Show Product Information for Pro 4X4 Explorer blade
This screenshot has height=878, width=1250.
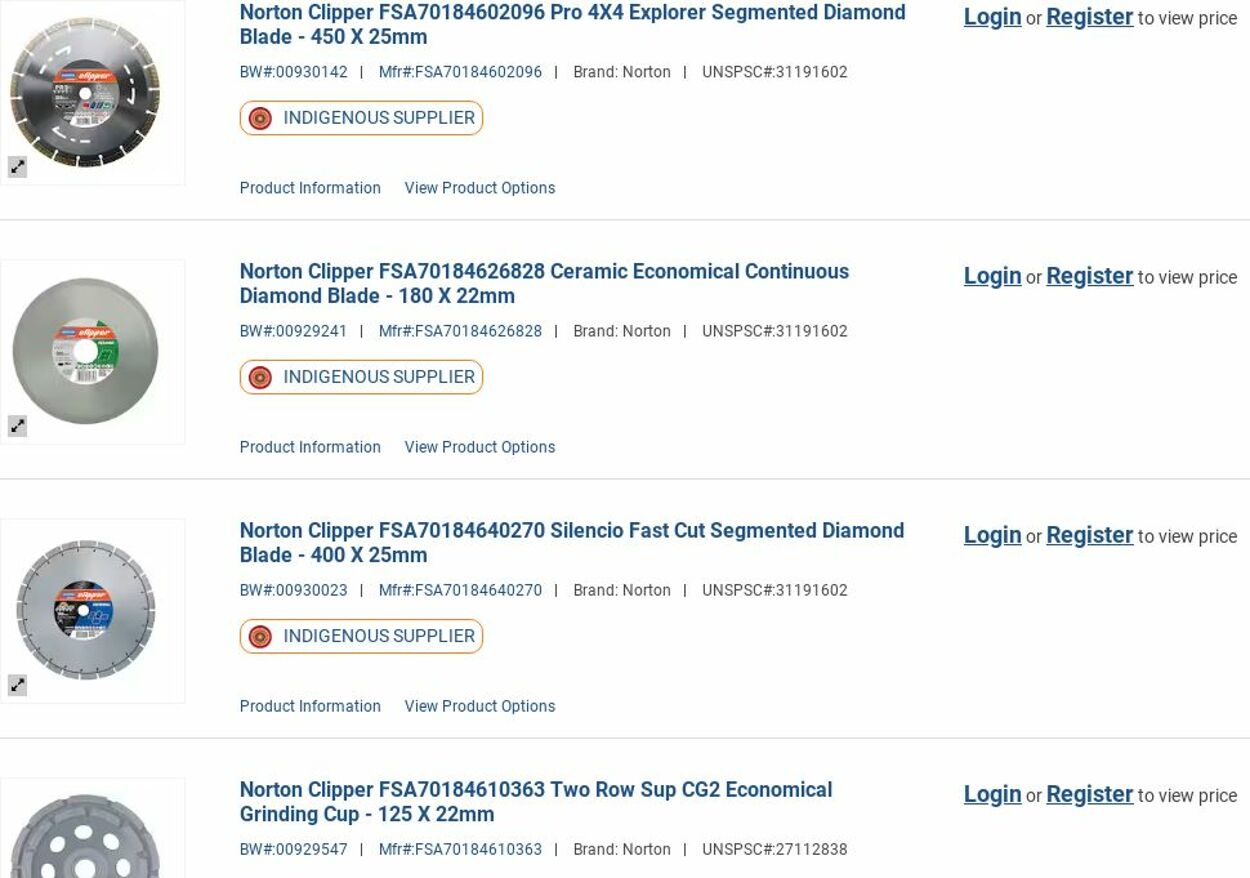point(310,188)
